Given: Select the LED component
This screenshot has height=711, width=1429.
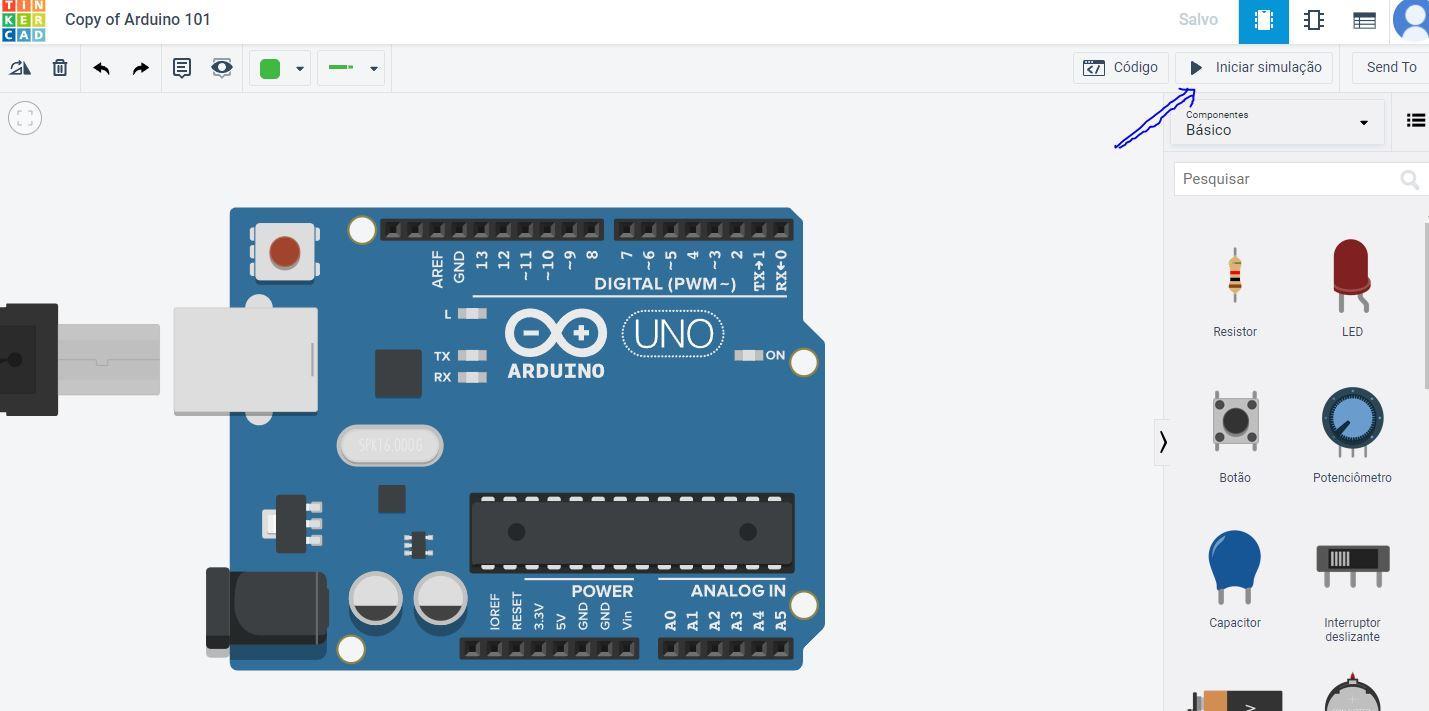Looking at the screenshot, I should (1352, 289).
